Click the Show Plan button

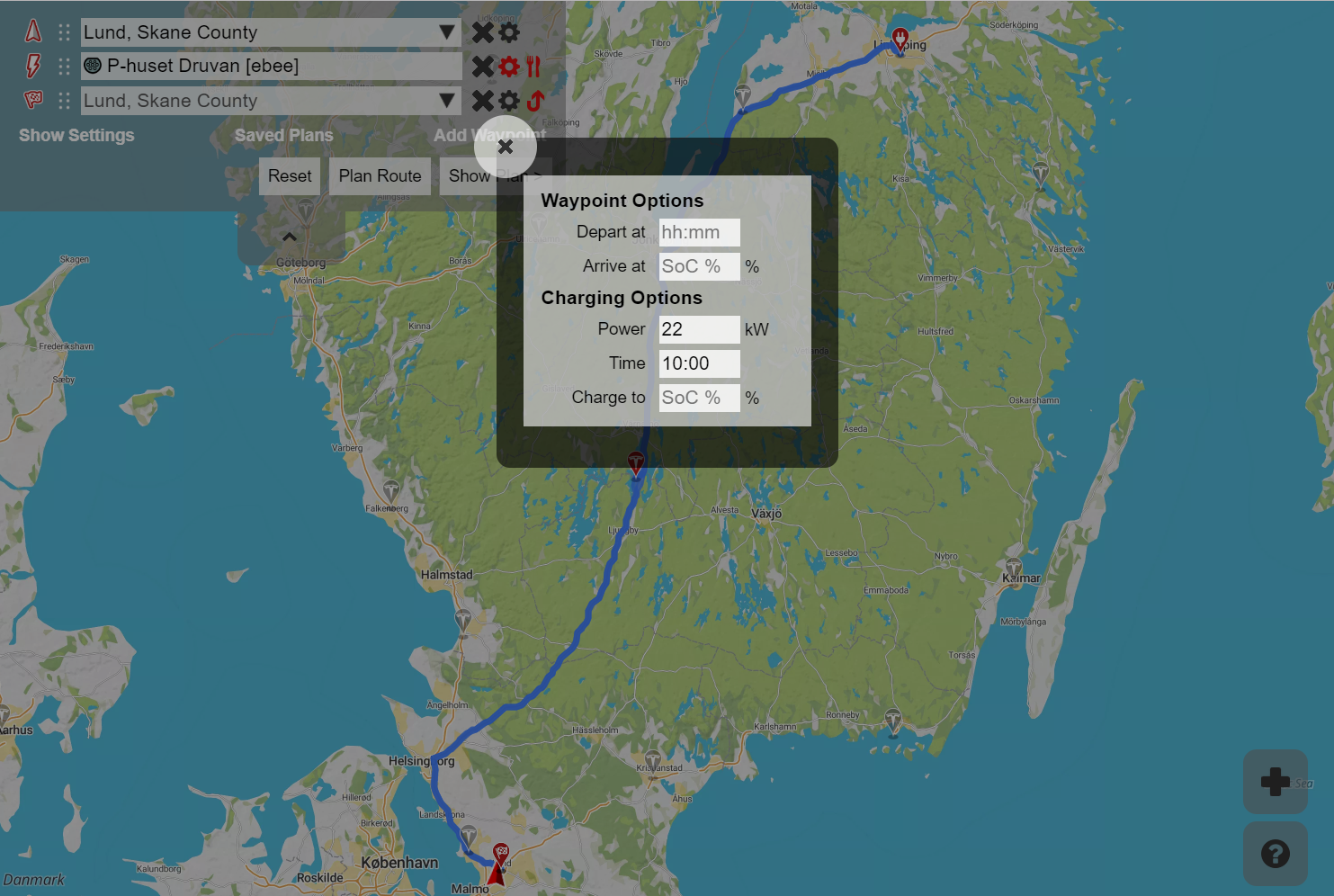coord(495,176)
